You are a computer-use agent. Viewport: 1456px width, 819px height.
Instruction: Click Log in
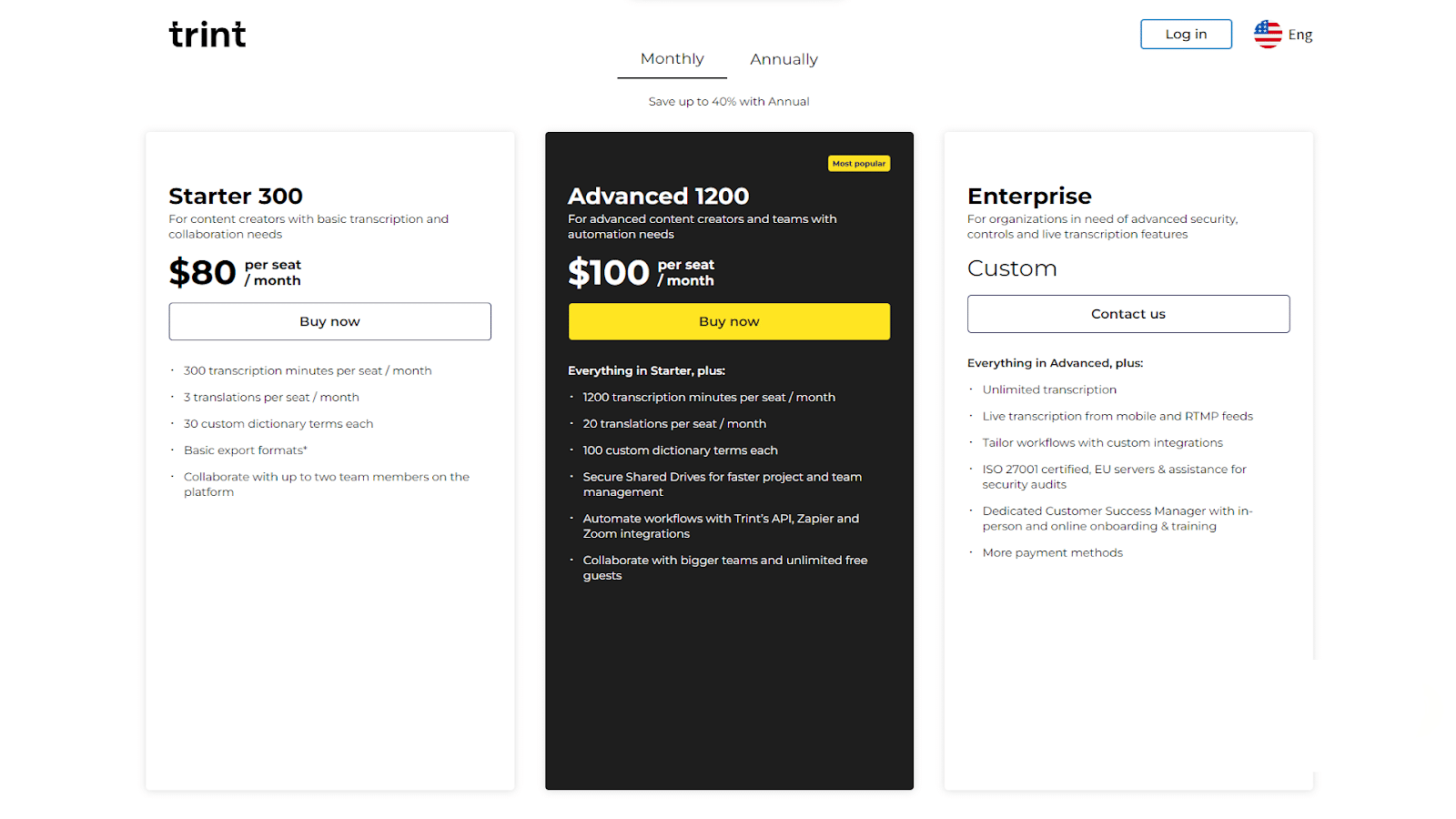coord(1185,34)
